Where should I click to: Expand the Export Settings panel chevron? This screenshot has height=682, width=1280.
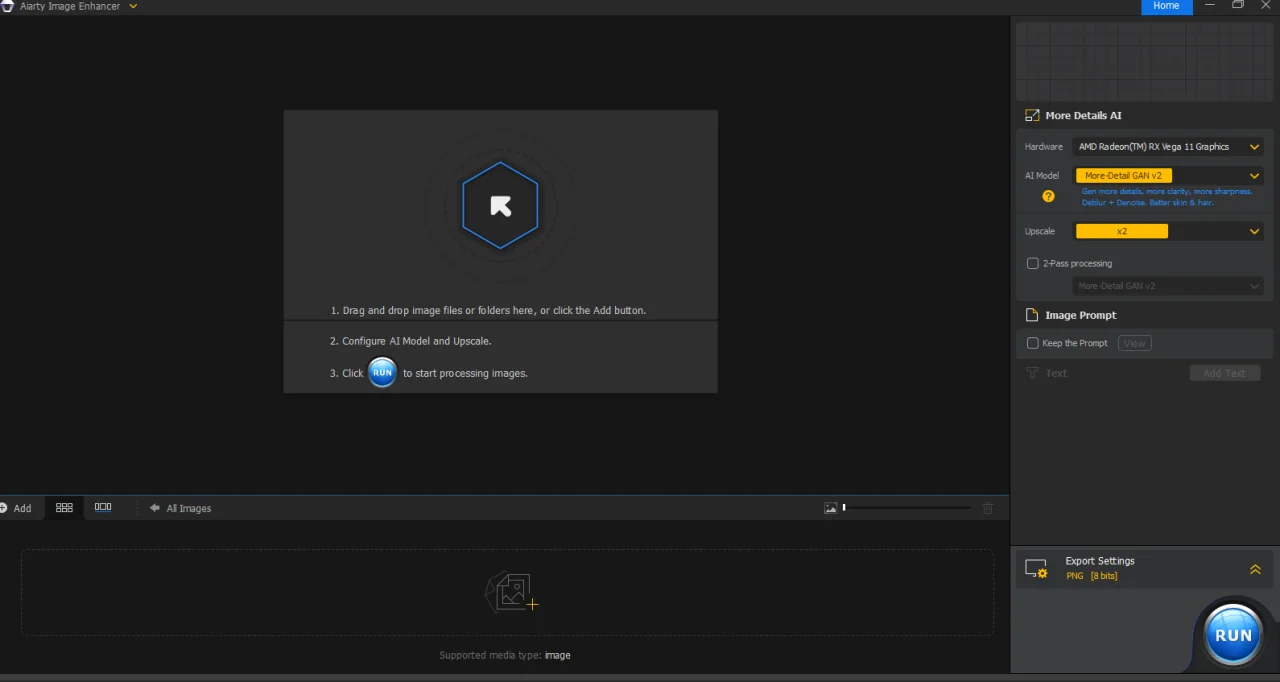(x=1255, y=569)
